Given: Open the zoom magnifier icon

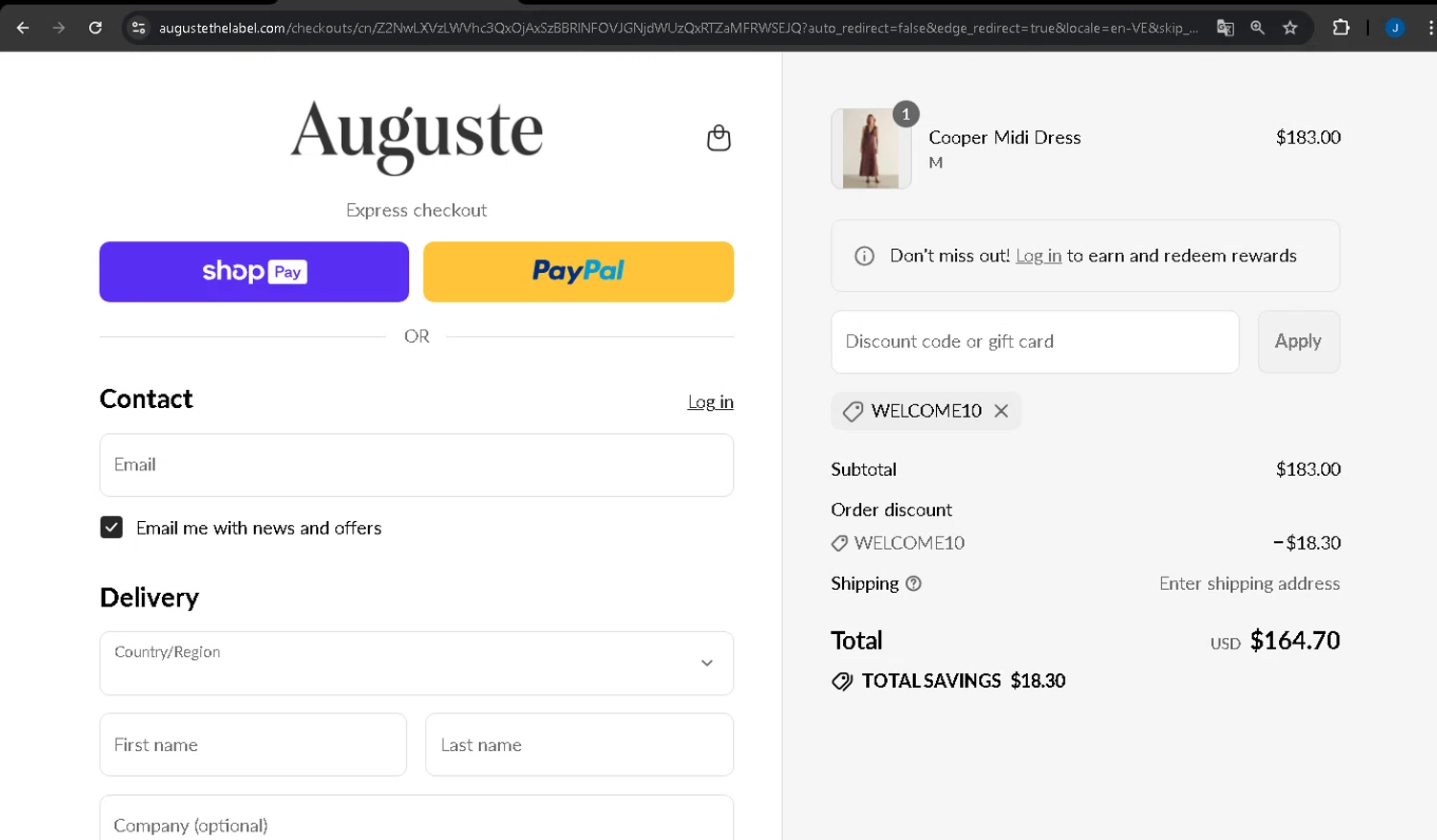Looking at the screenshot, I should coord(1258,28).
